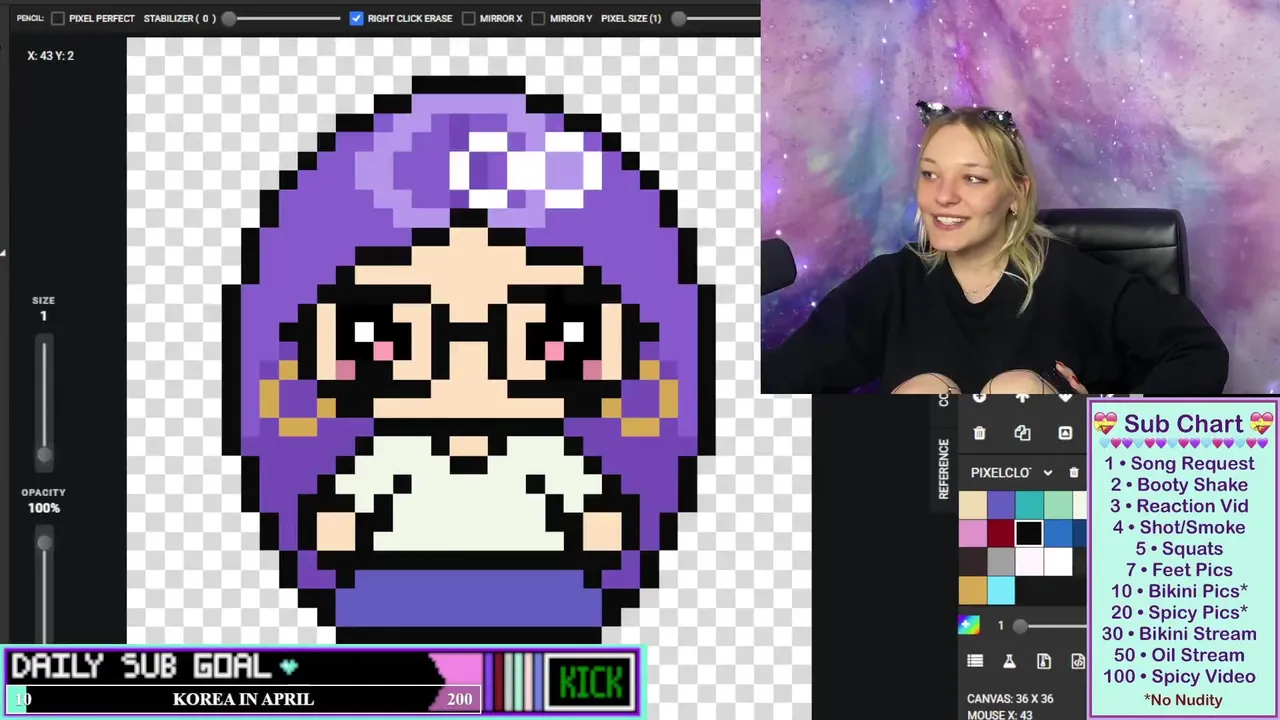Uncheck the Right Click Erase checkbox
The width and height of the screenshot is (1280, 720).
pos(356,18)
